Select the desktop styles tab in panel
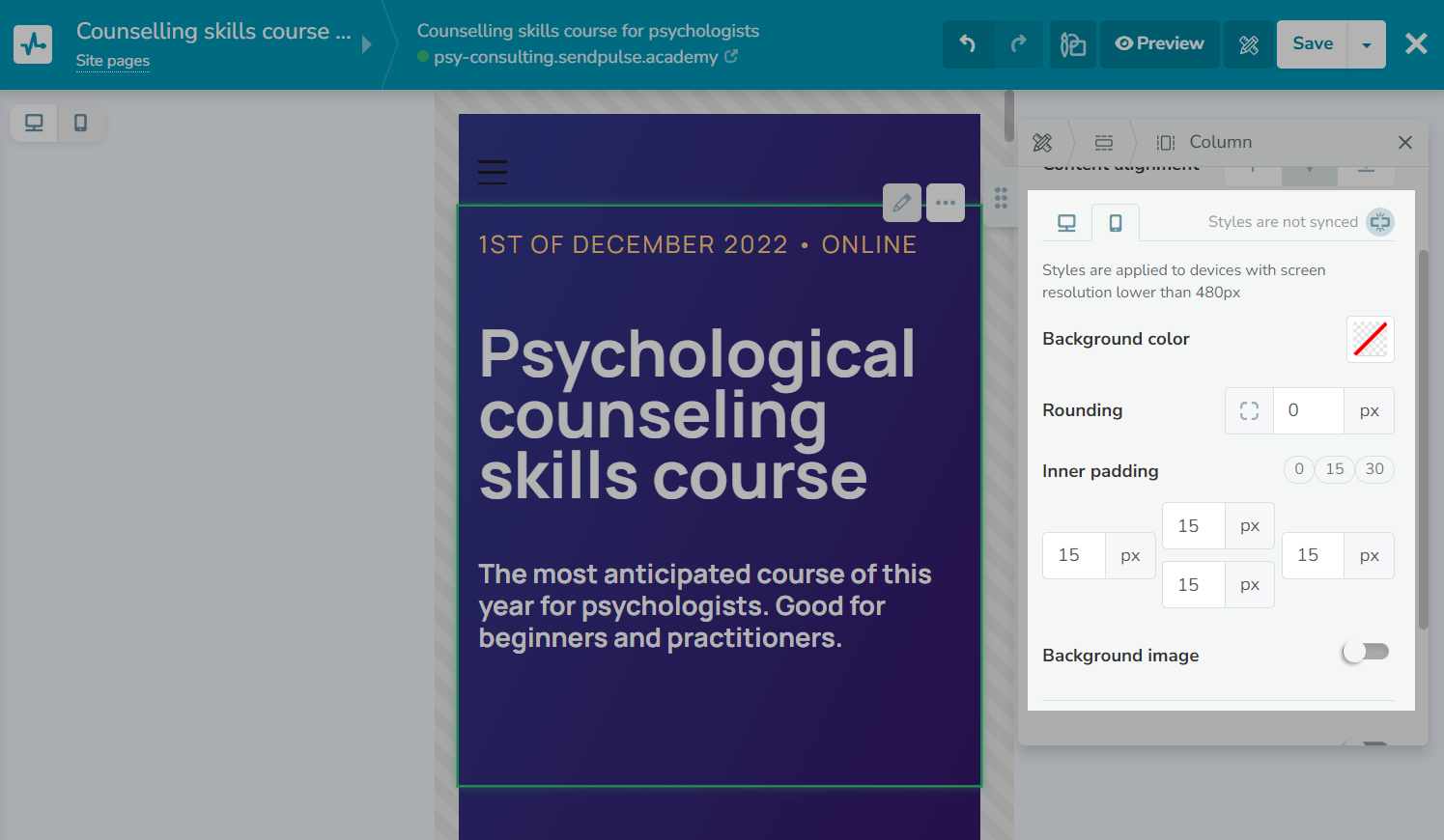 1066,223
